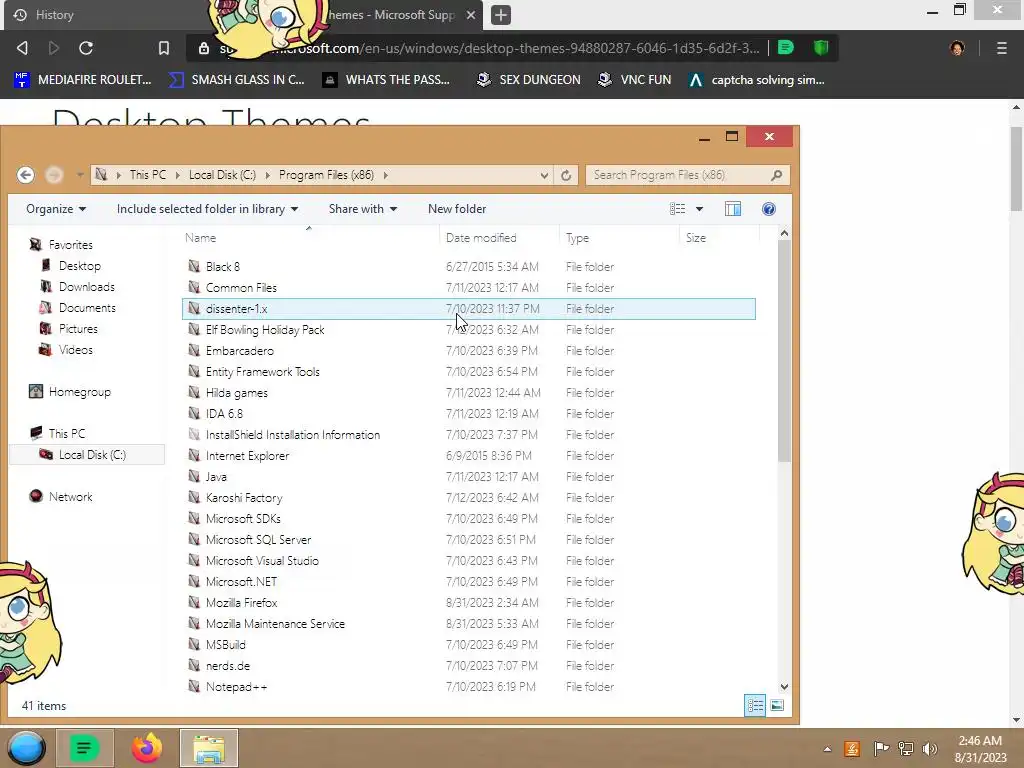Open Explorer Help
The image size is (1024, 768).
coord(769,209)
